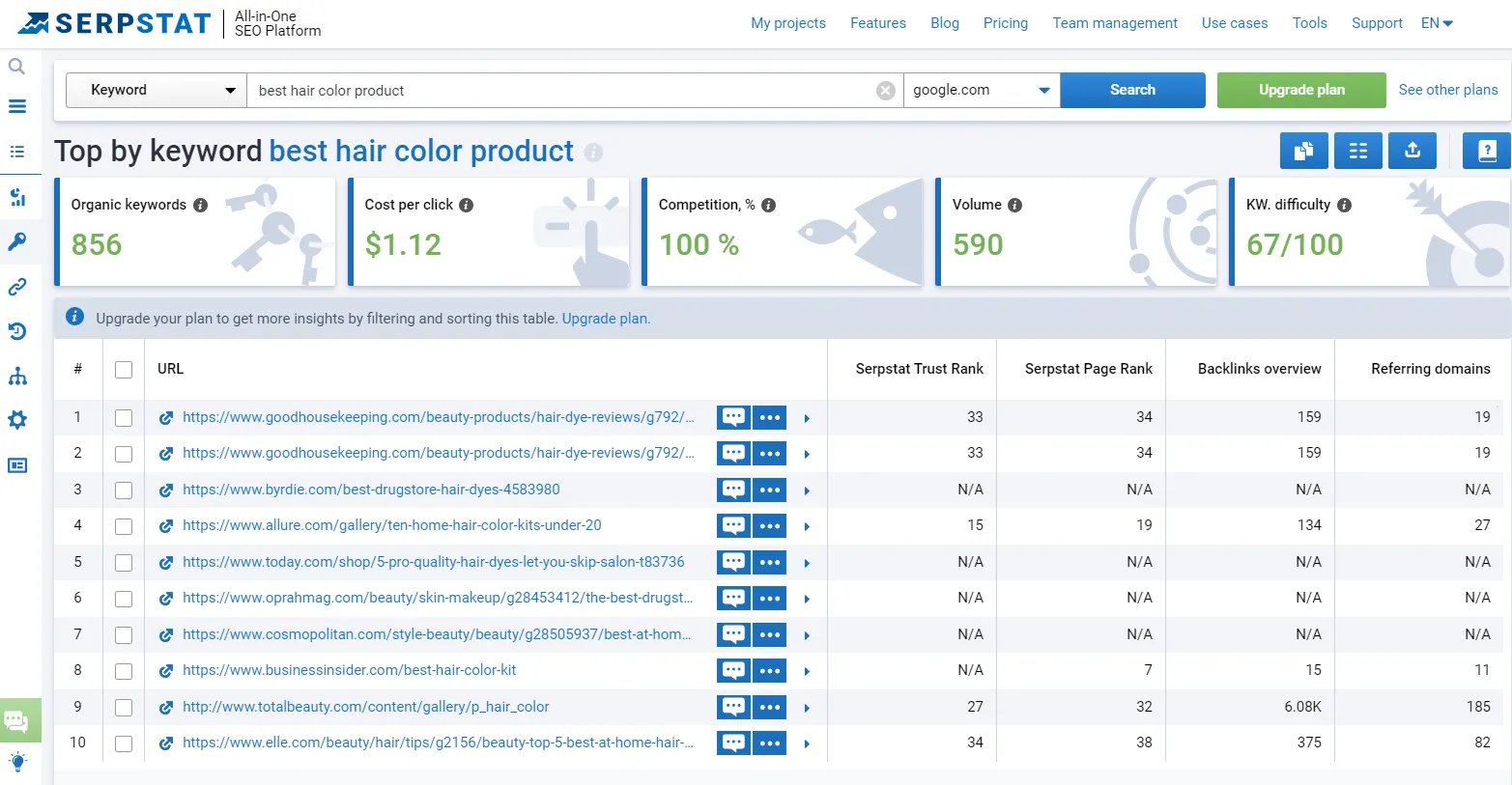Click the chain link icon in sidebar
Viewport: 1512px width, 785px height.
tap(17, 287)
